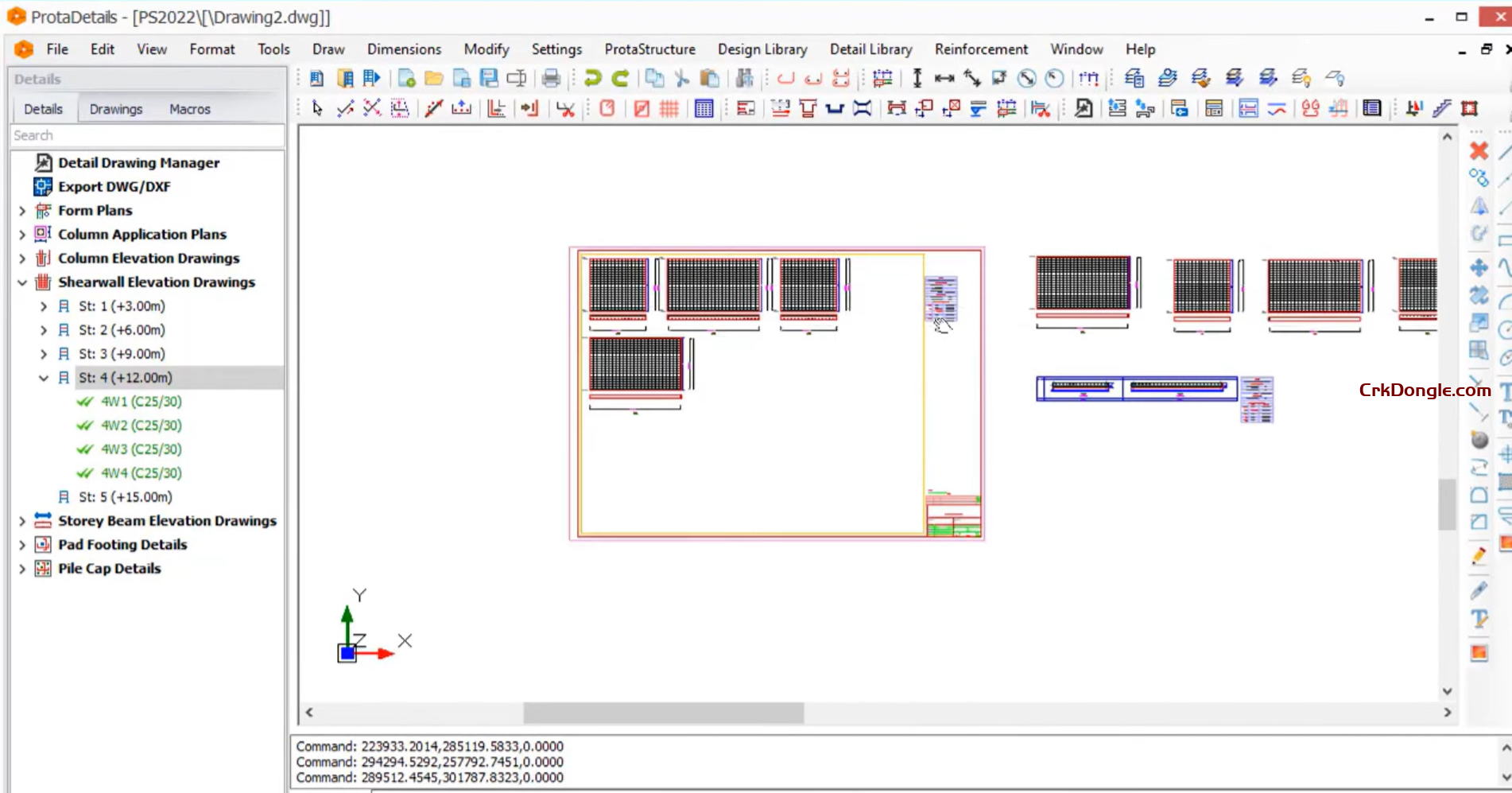
Task: Click the scissors Cut icon
Action: (681, 78)
